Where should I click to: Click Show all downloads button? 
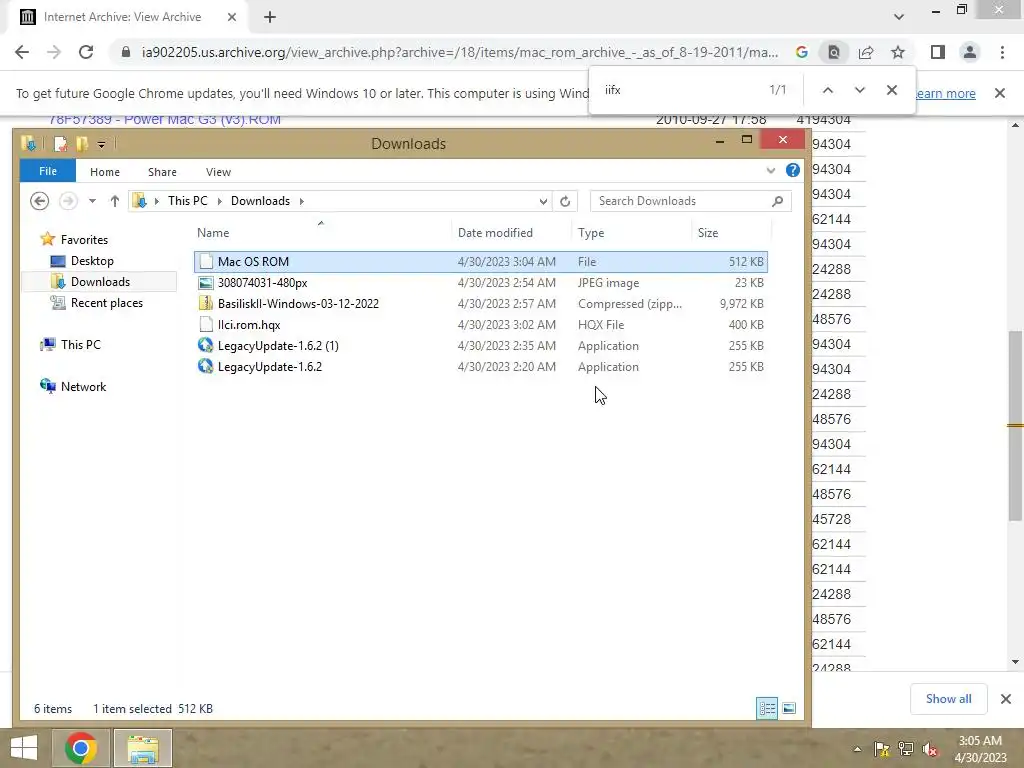(948, 699)
